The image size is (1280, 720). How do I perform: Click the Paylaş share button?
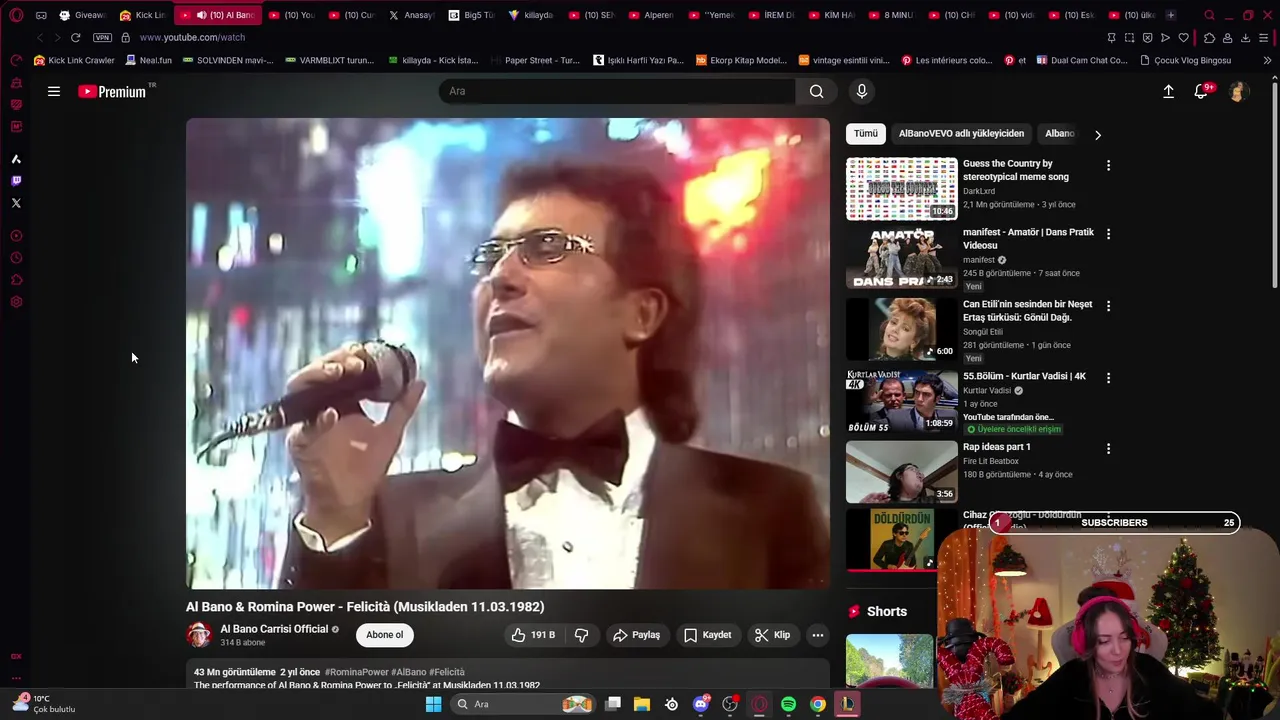(637, 635)
